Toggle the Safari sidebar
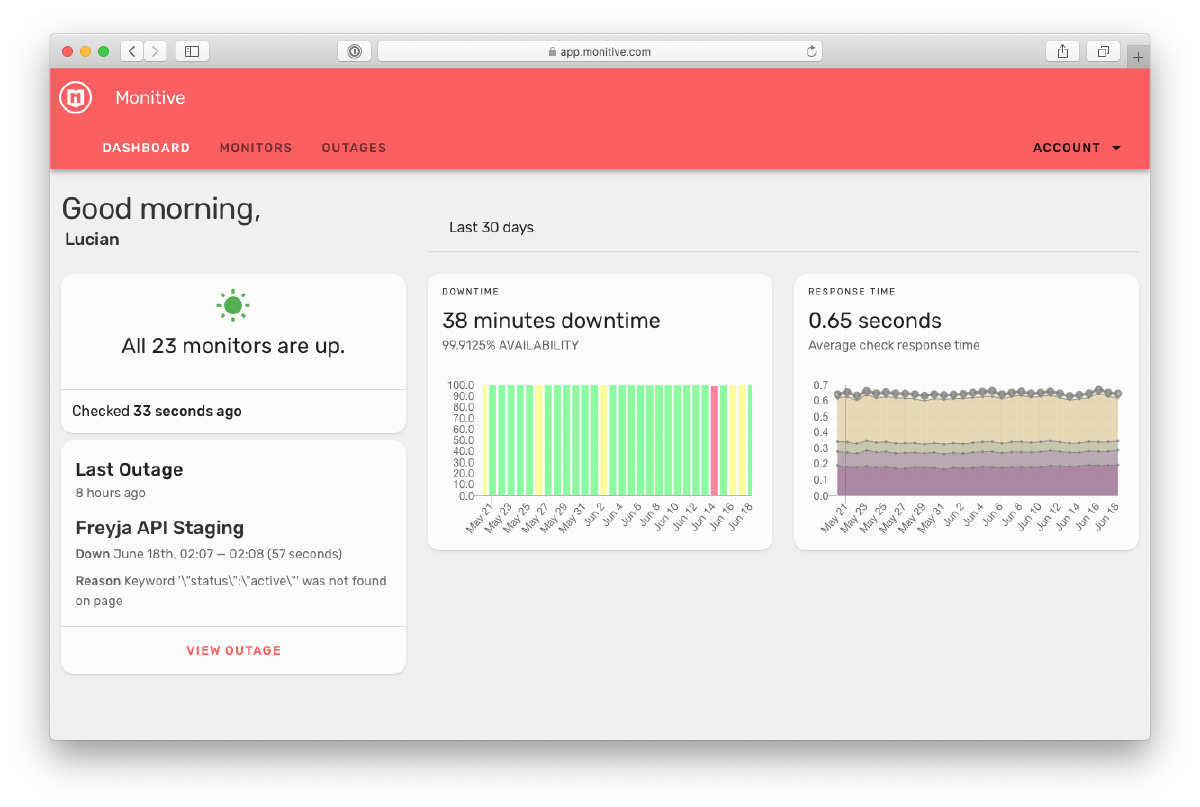Image resolution: width=1200 pixels, height=807 pixels. pyautogui.click(x=190, y=51)
